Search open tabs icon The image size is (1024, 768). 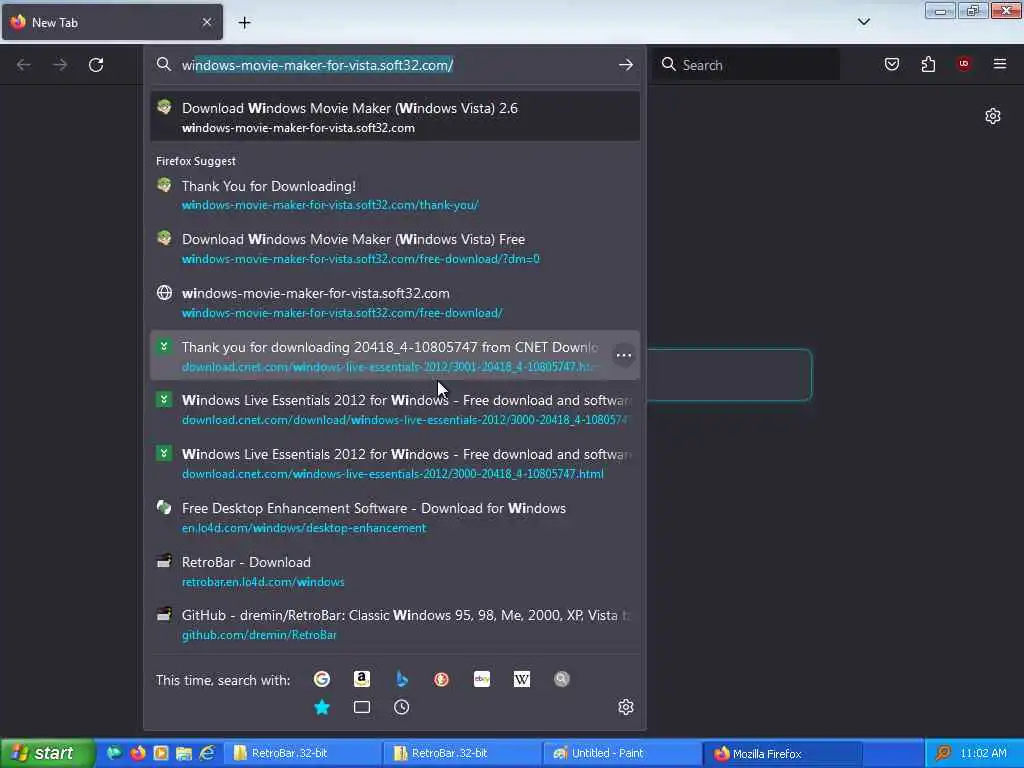[362, 707]
